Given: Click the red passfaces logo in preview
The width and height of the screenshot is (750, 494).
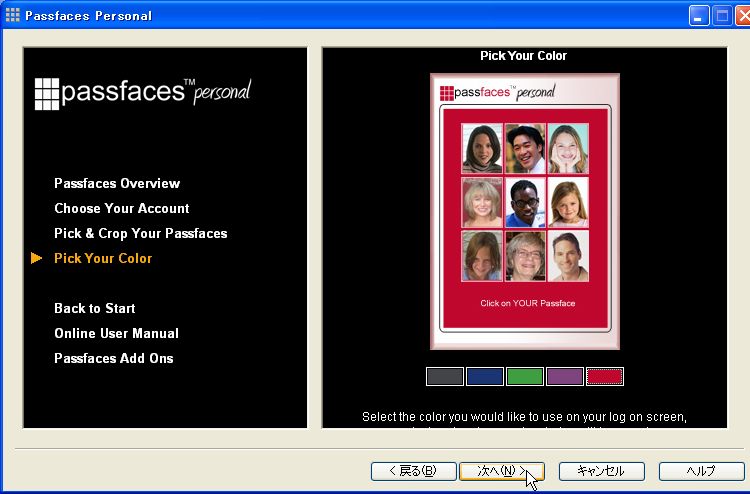Looking at the screenshot, I should (497, 92).
